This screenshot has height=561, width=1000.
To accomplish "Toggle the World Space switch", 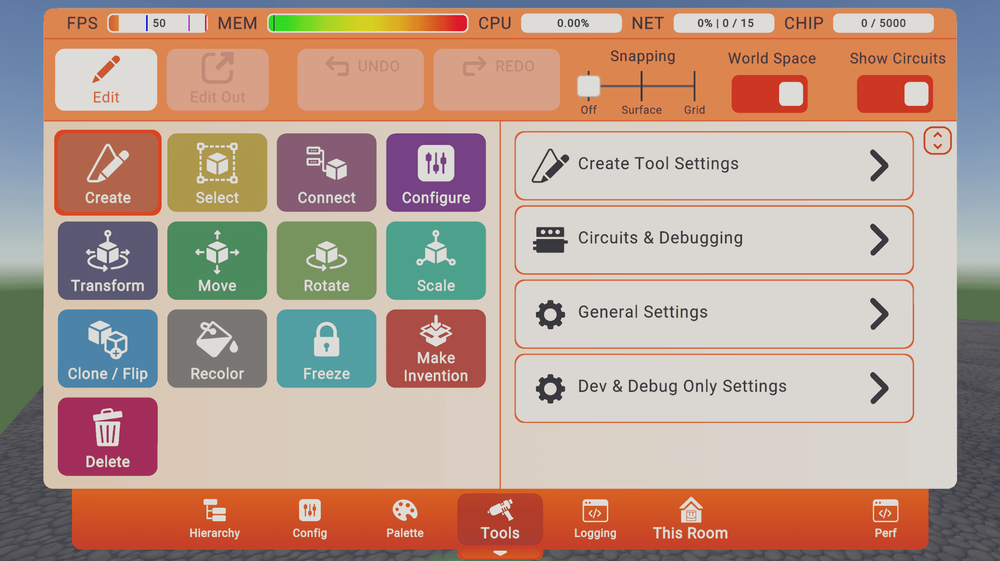I will (770, 94).
